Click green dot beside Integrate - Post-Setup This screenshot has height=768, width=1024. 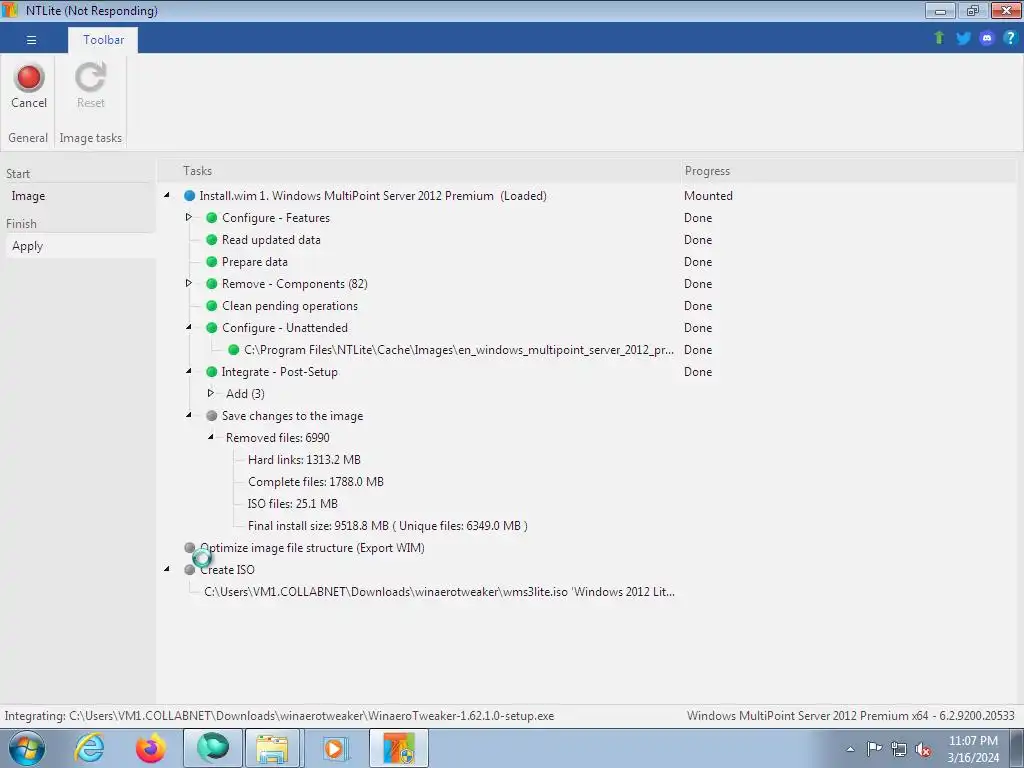coord(212,372)
